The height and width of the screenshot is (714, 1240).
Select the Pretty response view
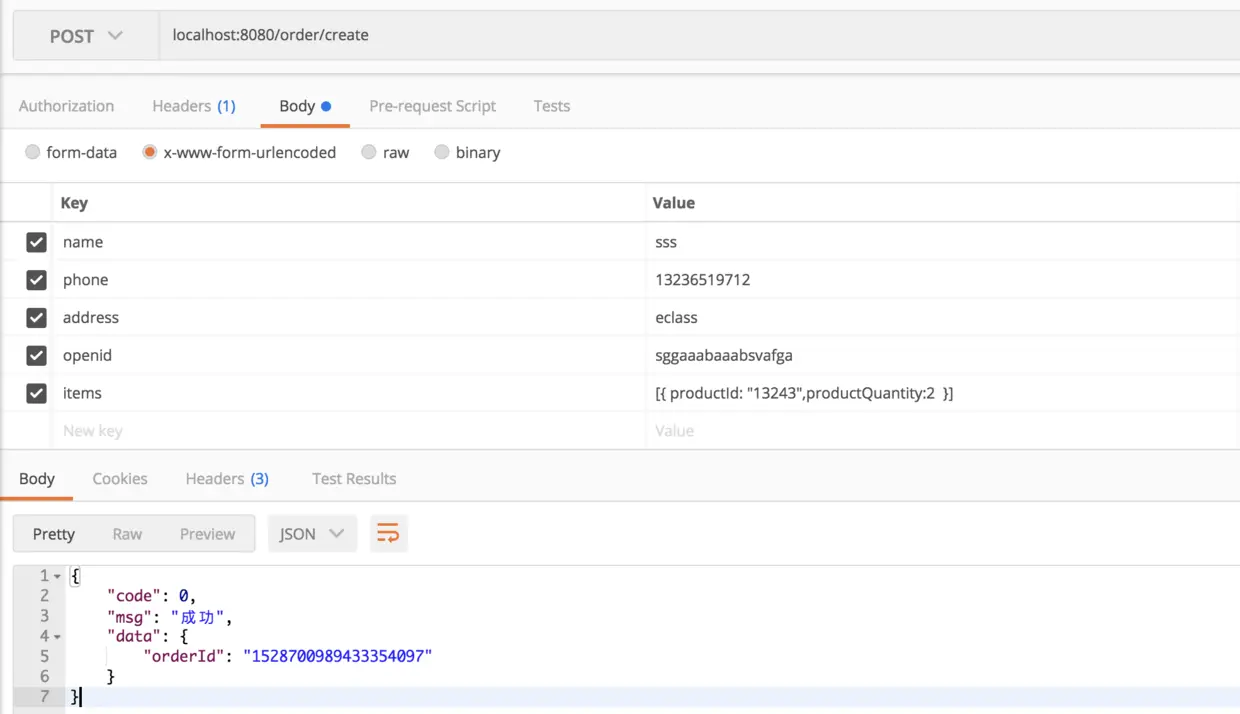pos(54,534)
